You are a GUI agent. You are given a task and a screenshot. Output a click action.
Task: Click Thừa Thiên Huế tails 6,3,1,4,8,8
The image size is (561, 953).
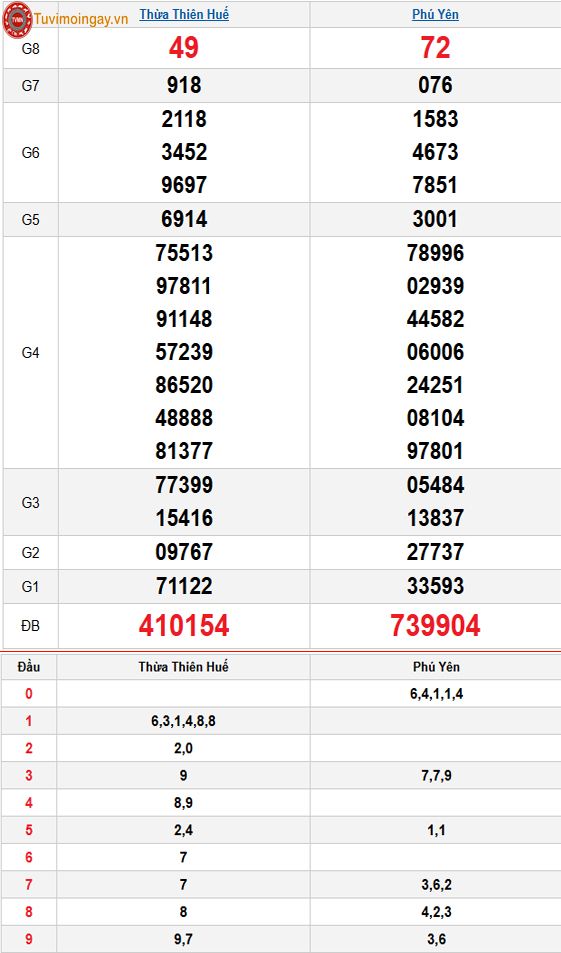(184, 721)
